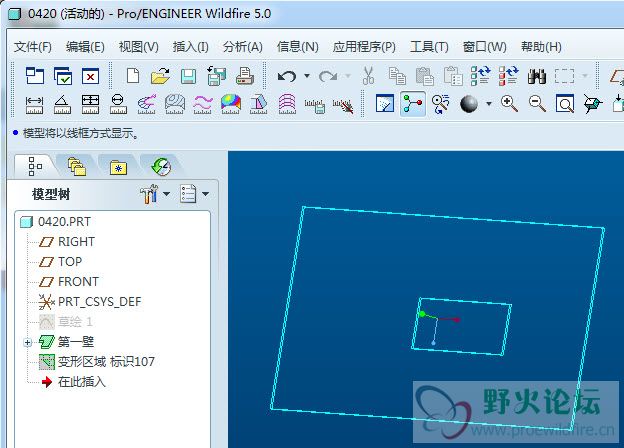Toggle the spin center icon
Screen dimensions: 624x448
[413, 104]
